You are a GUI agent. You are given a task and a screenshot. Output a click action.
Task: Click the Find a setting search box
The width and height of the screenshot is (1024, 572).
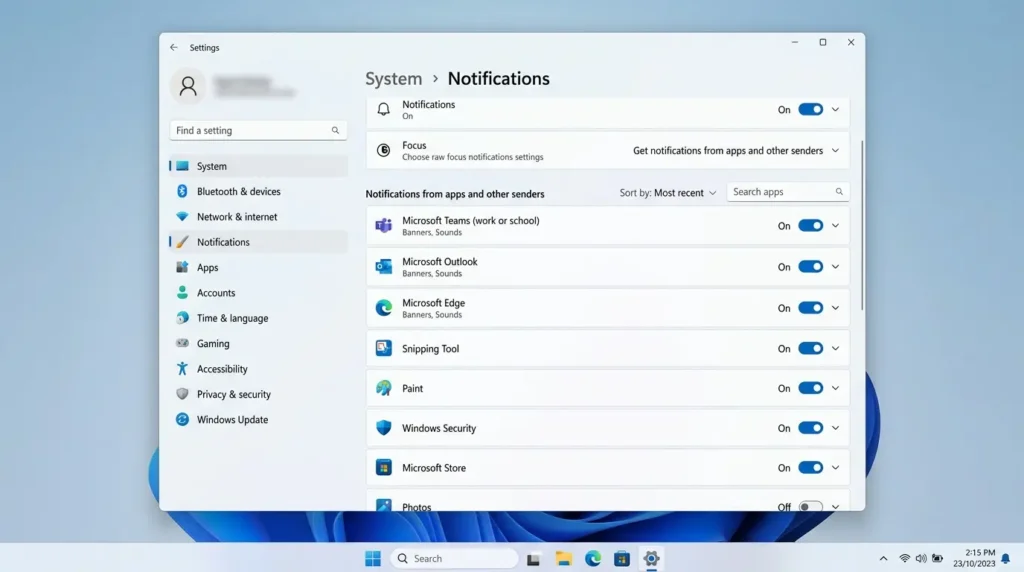259,131
